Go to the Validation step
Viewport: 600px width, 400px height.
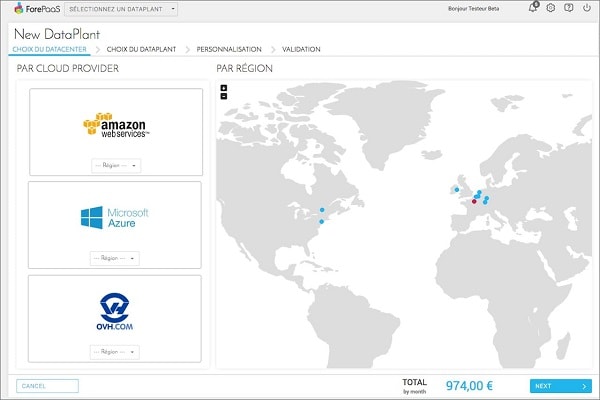click(x=301, y=49)
